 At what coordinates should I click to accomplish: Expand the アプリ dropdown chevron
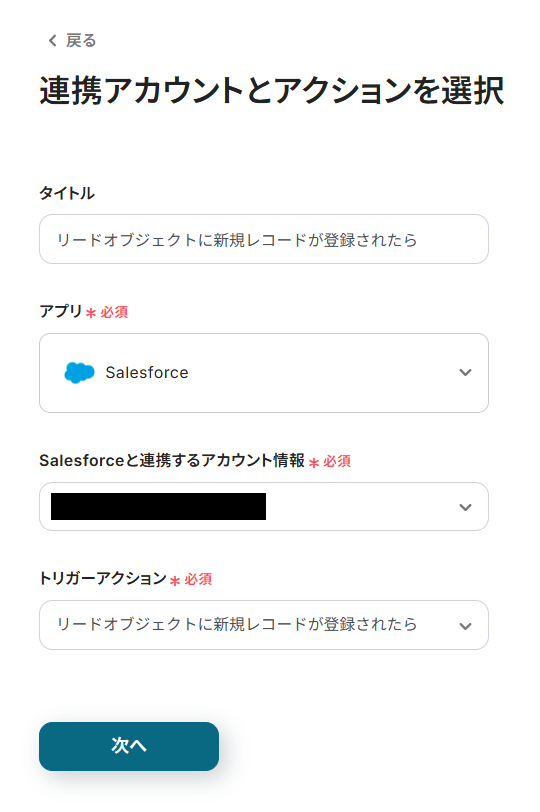tap(465, 372)
